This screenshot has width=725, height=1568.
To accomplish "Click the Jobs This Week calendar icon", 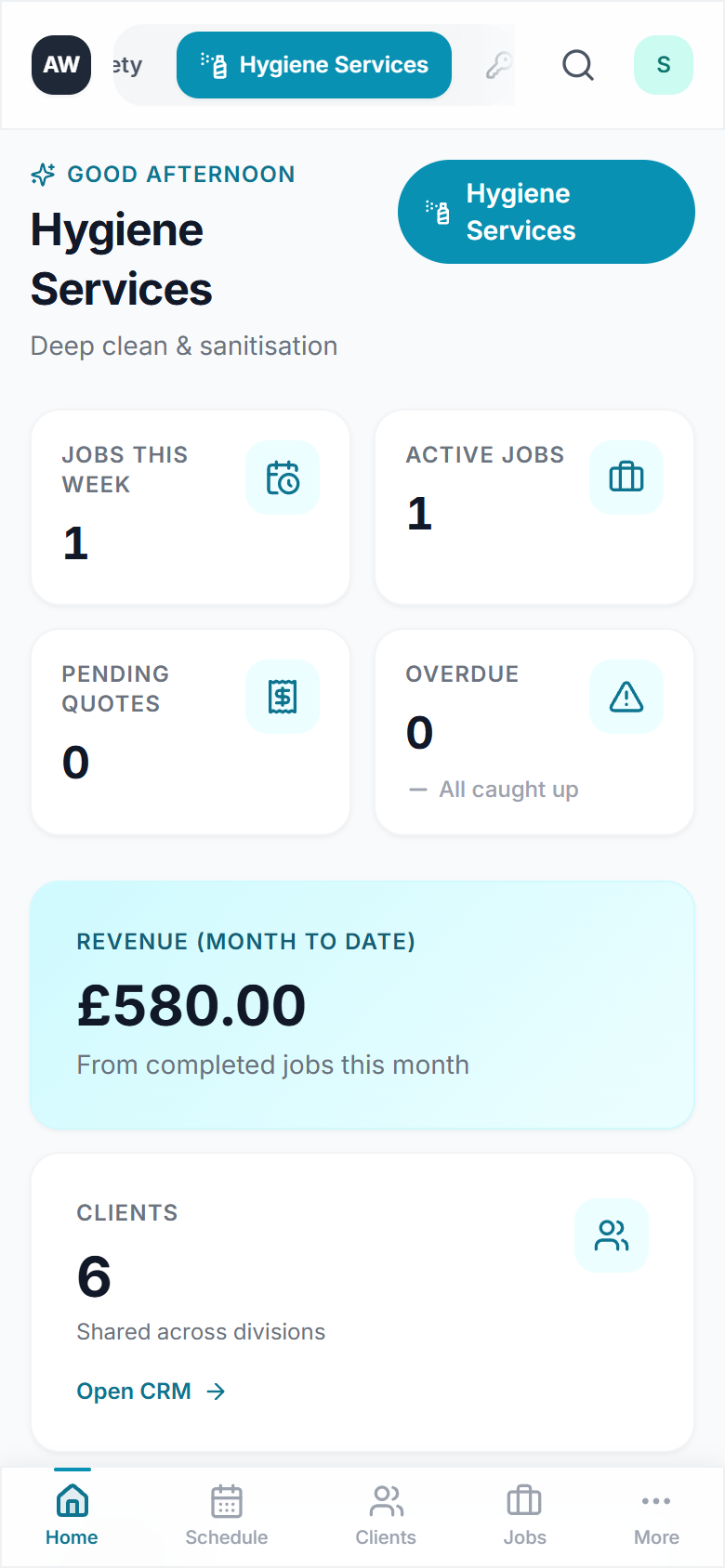I will (283, 477).
